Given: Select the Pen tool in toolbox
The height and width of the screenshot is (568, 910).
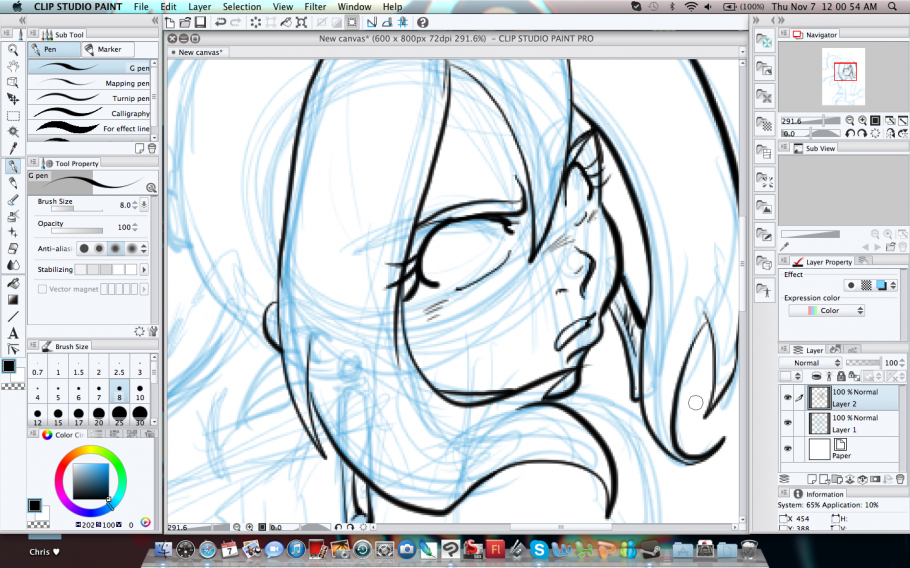Looking at the screenshot, I should (x=13, y=167).
